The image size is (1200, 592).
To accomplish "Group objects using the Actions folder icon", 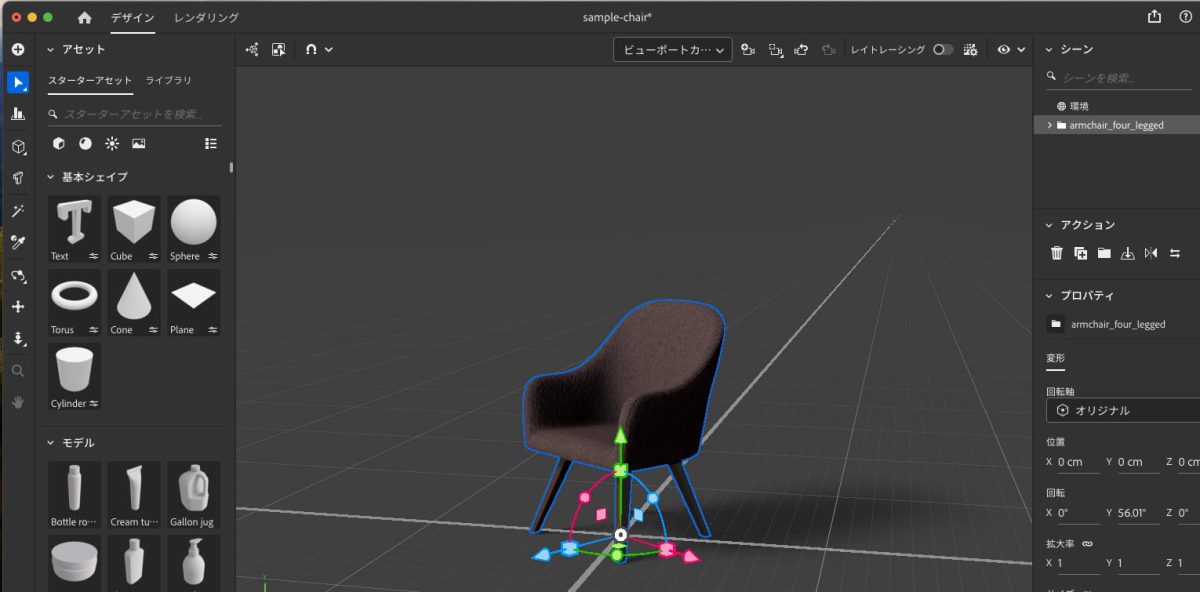I will (x=1104, y=253).
